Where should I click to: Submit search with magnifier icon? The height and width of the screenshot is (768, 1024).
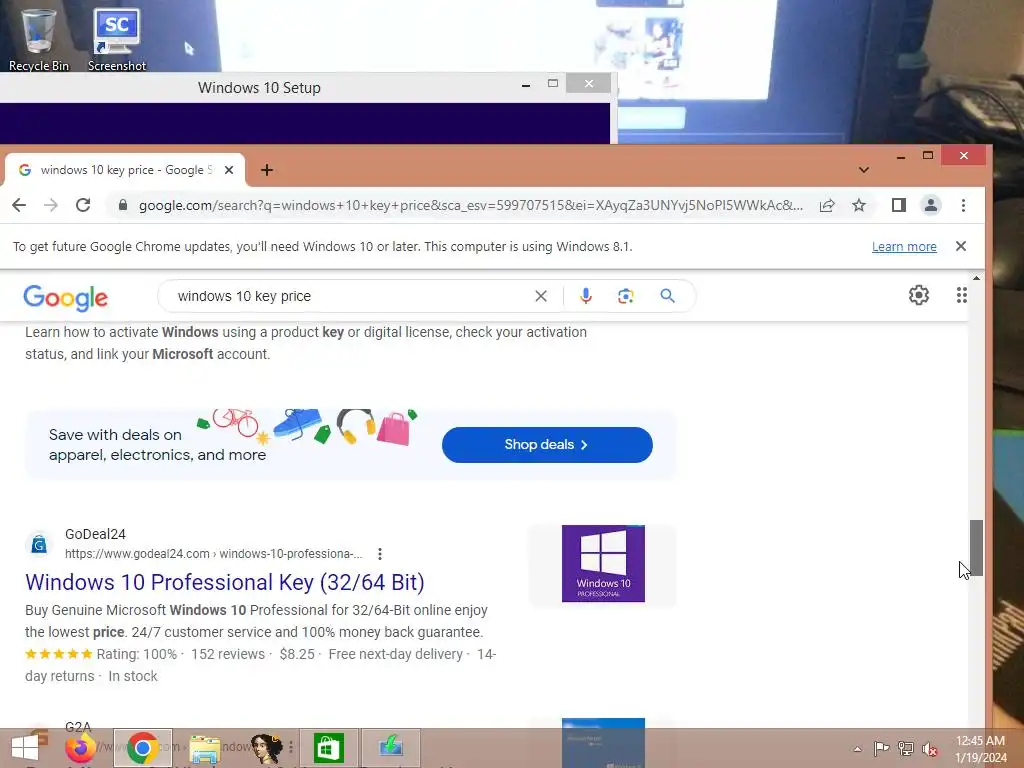tap(667, 296)
